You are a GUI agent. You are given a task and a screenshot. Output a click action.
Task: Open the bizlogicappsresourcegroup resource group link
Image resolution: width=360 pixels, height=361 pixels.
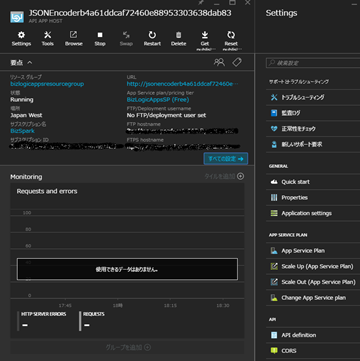pos(47,84)
